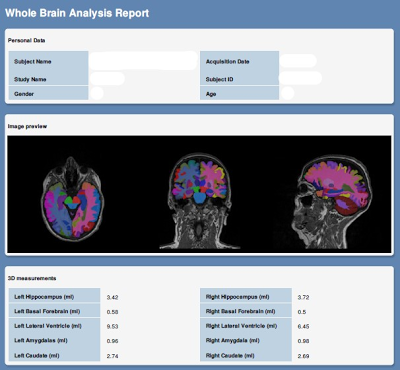Select the Acquisition Date label cell
The height and width of the screenshot is (370, 400).
[239, 61]
